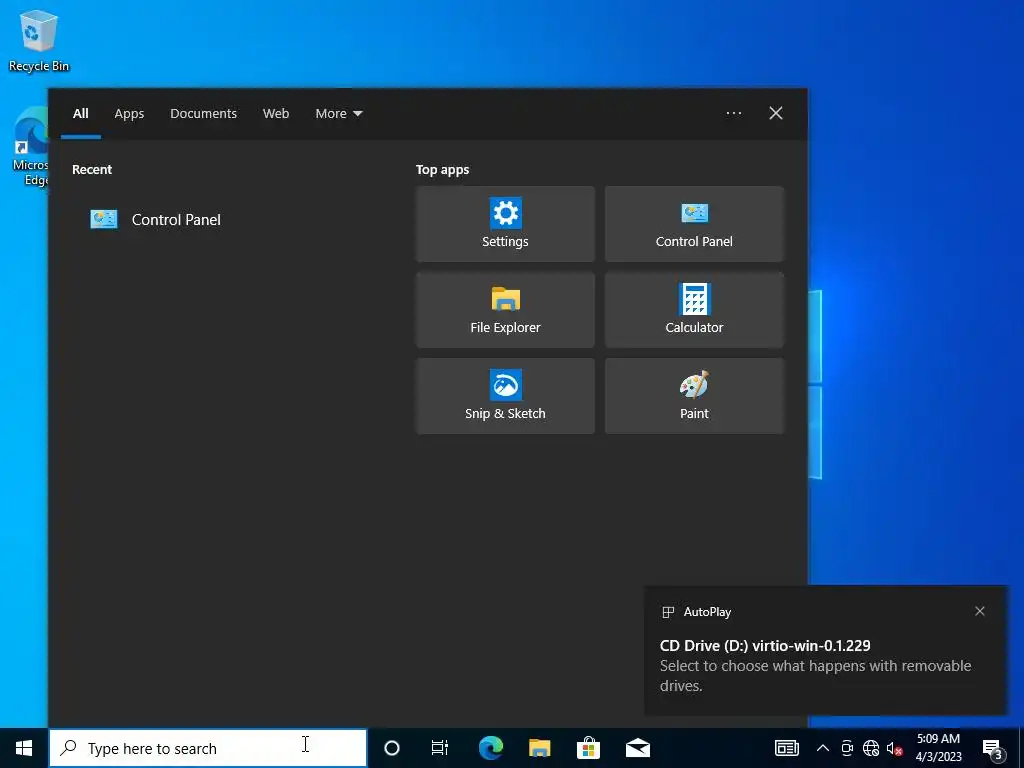Open Mail from the taskbar
The image size is (1024, 768).
[x=638, y=748]
